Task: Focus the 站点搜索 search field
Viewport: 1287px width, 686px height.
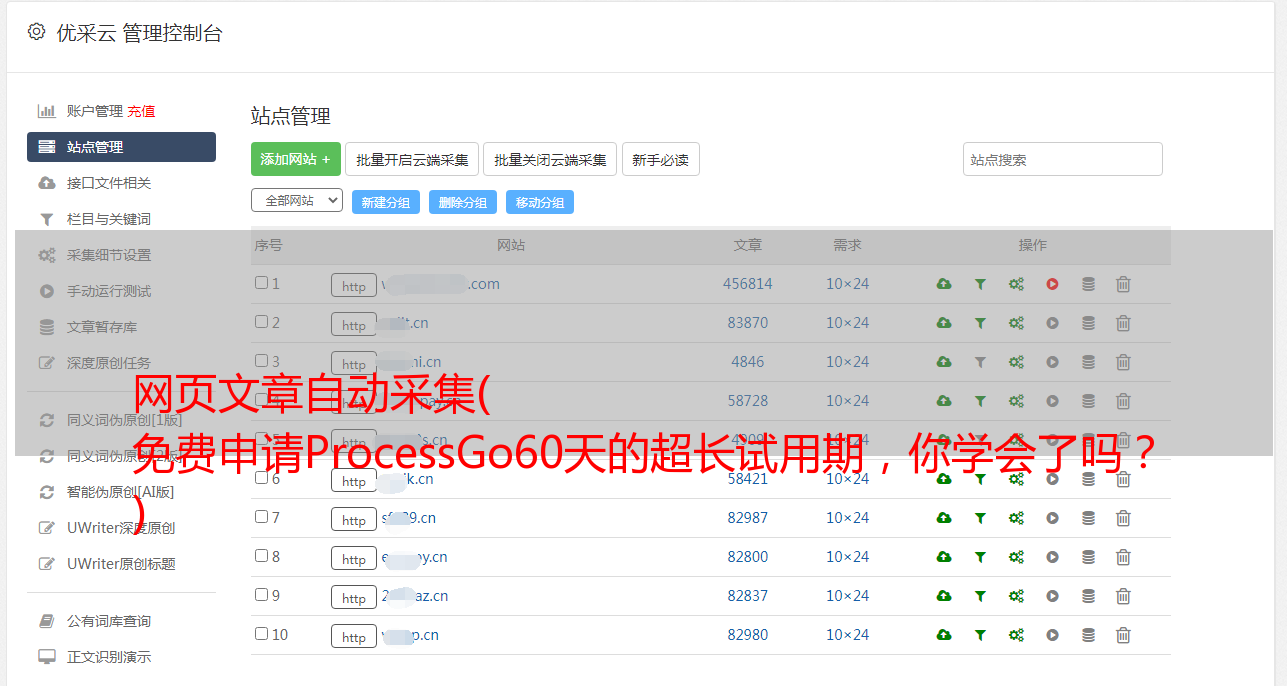Action: (1062, 159)
